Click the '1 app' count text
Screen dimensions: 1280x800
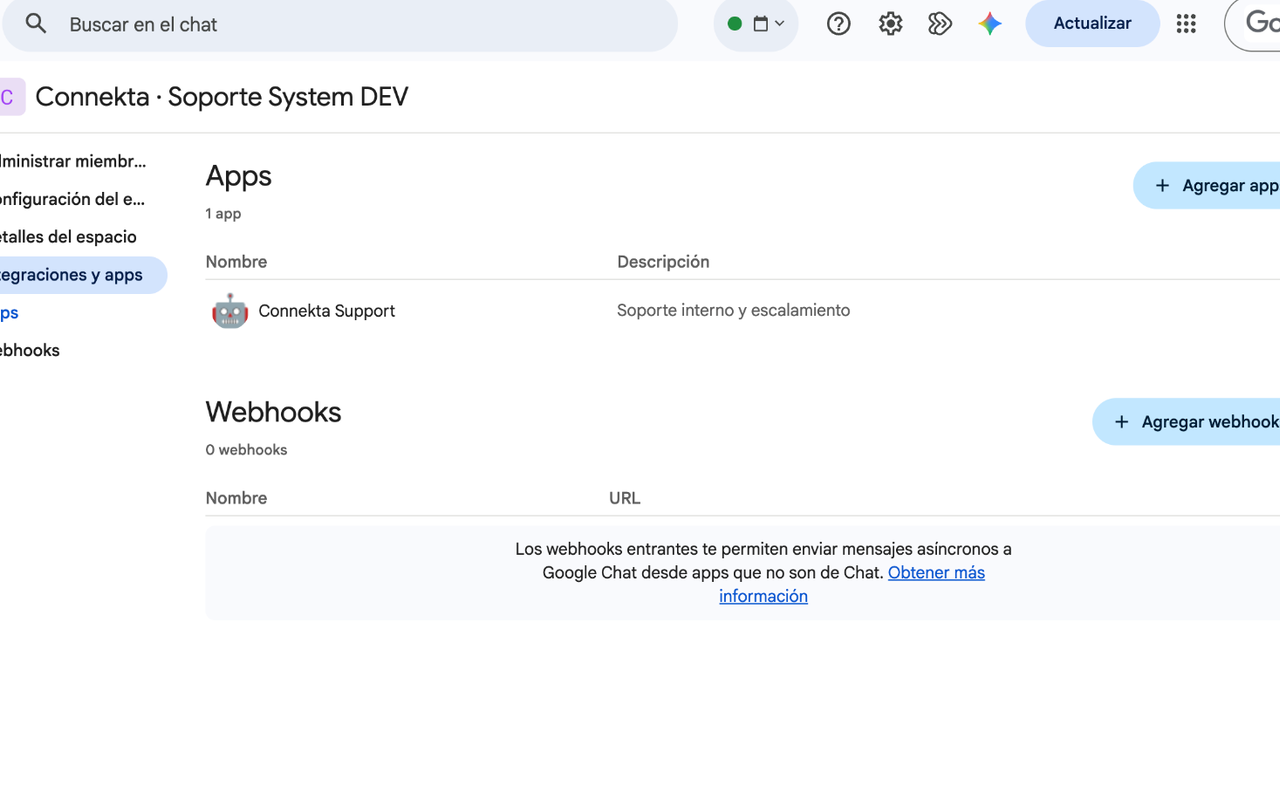[223, 213]
